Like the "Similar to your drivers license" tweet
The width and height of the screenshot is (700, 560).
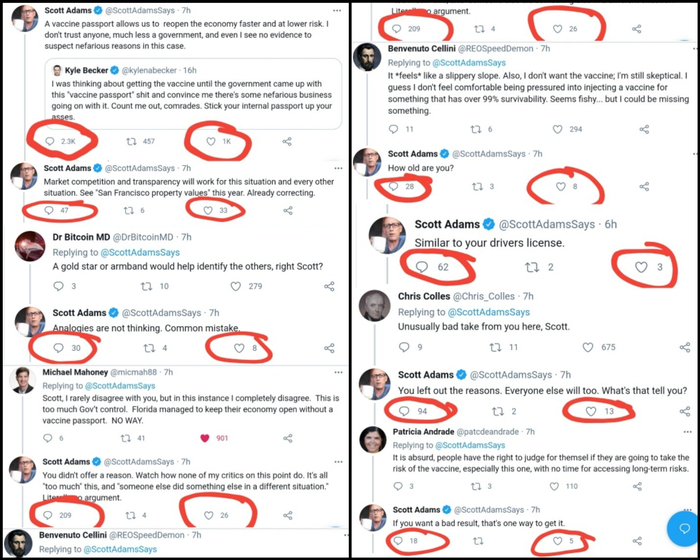pyautogui.click(x=642, y=267)
